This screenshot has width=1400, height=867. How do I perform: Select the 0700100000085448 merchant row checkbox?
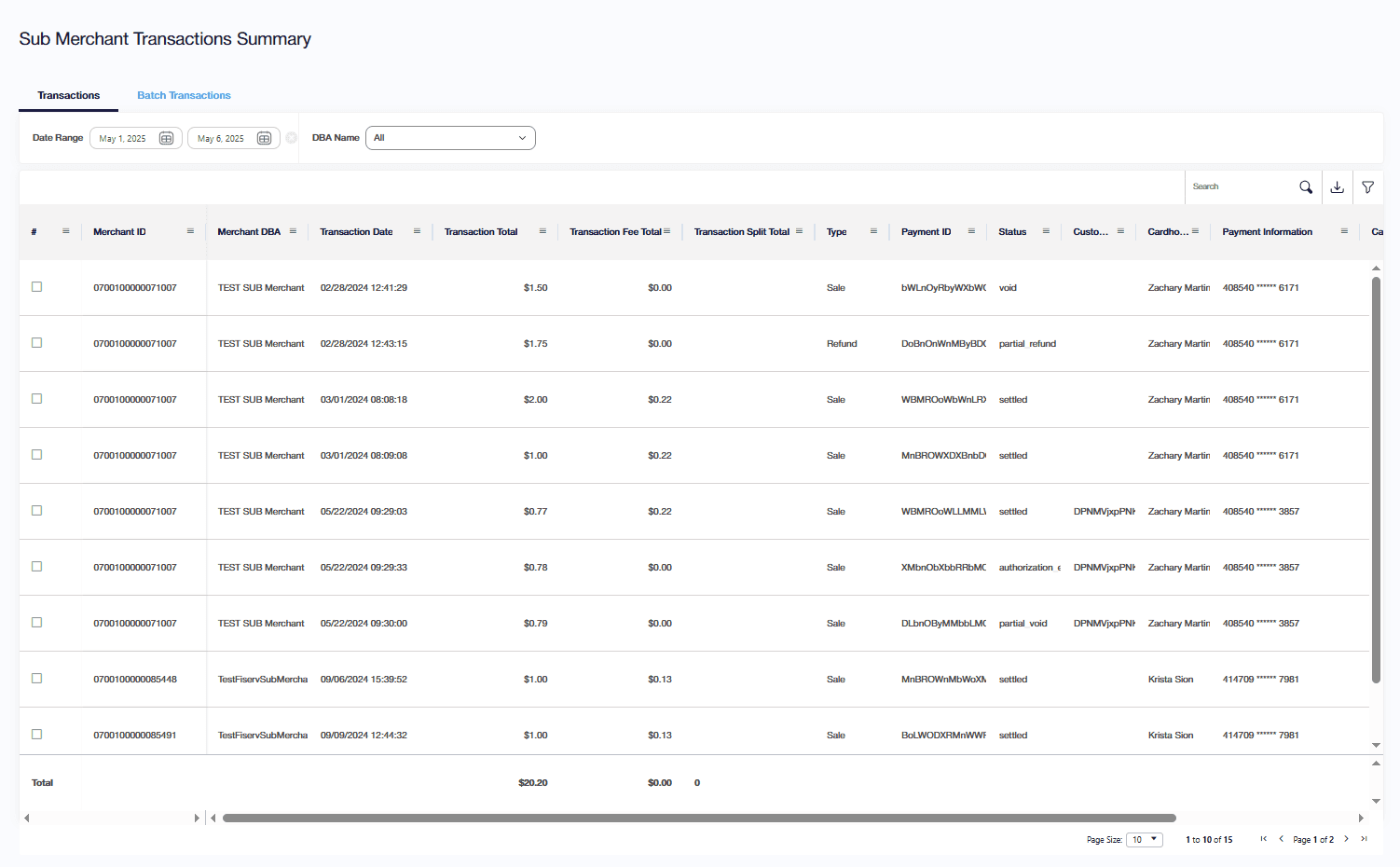point(37,679)
